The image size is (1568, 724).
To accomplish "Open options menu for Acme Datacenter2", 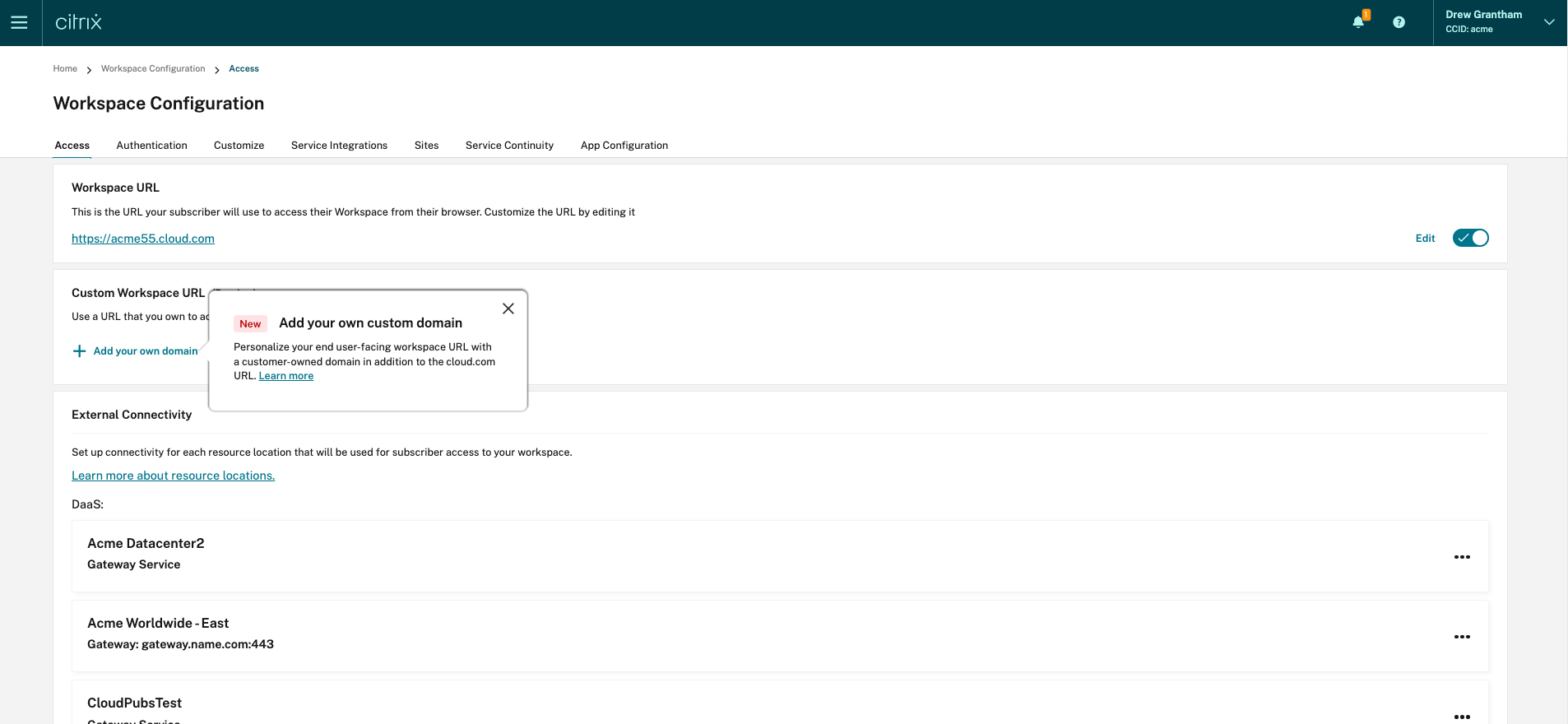I will pyautogui.click(x=1461, y=557).
